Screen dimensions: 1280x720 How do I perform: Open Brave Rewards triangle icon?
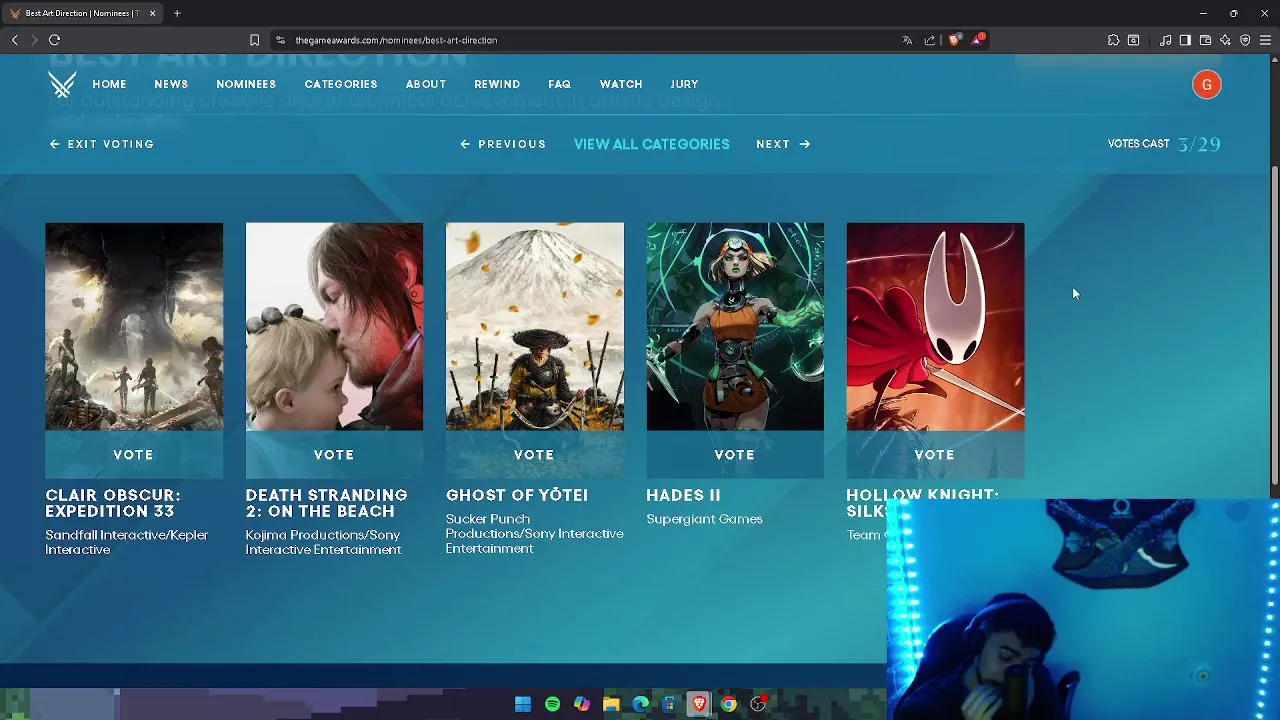978,40
